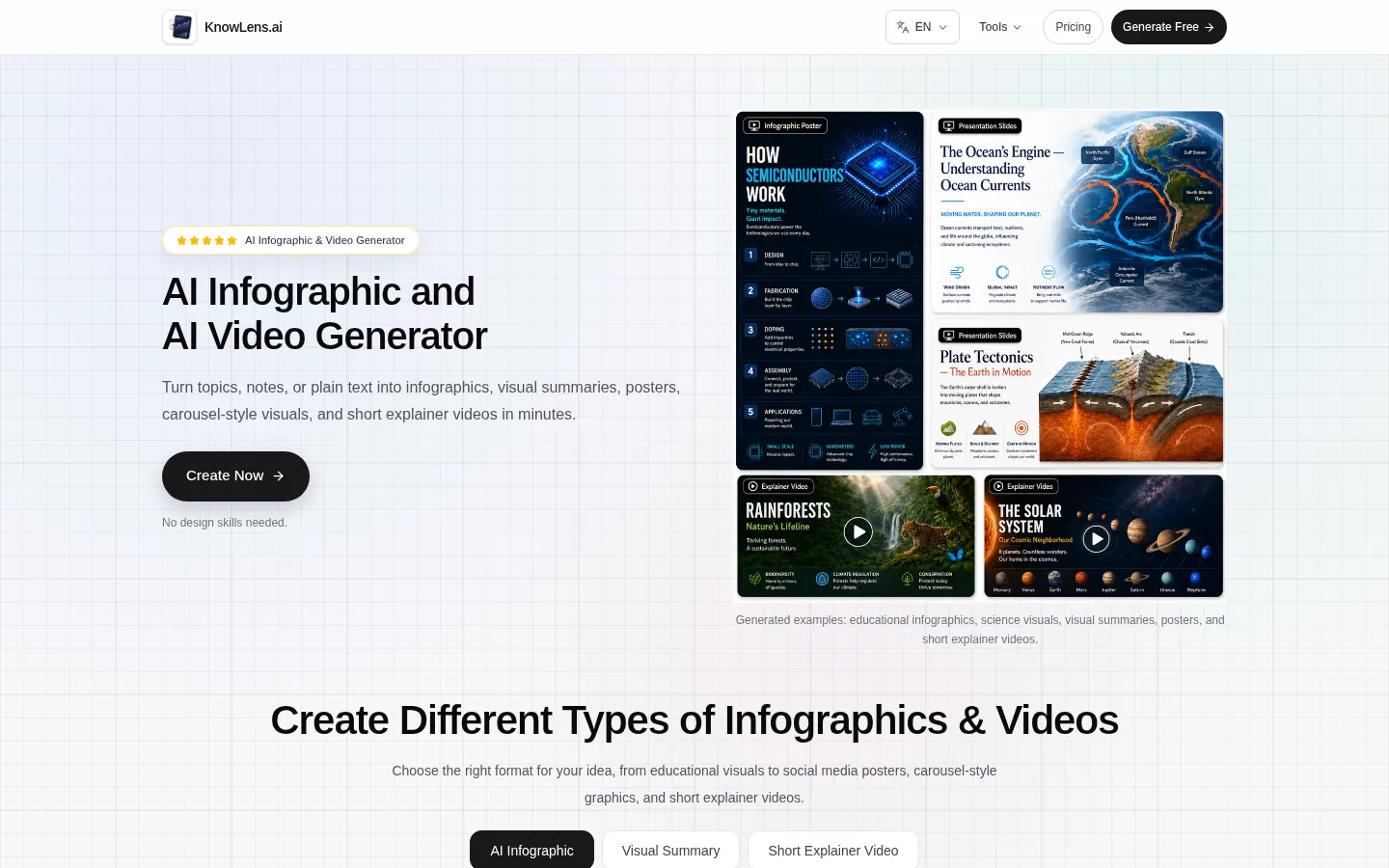Viewport: 1389px width, 868px height.
Task: Click the KnowLens.ai logo icon
Action: pyautogui.click(x=179, y=27)
